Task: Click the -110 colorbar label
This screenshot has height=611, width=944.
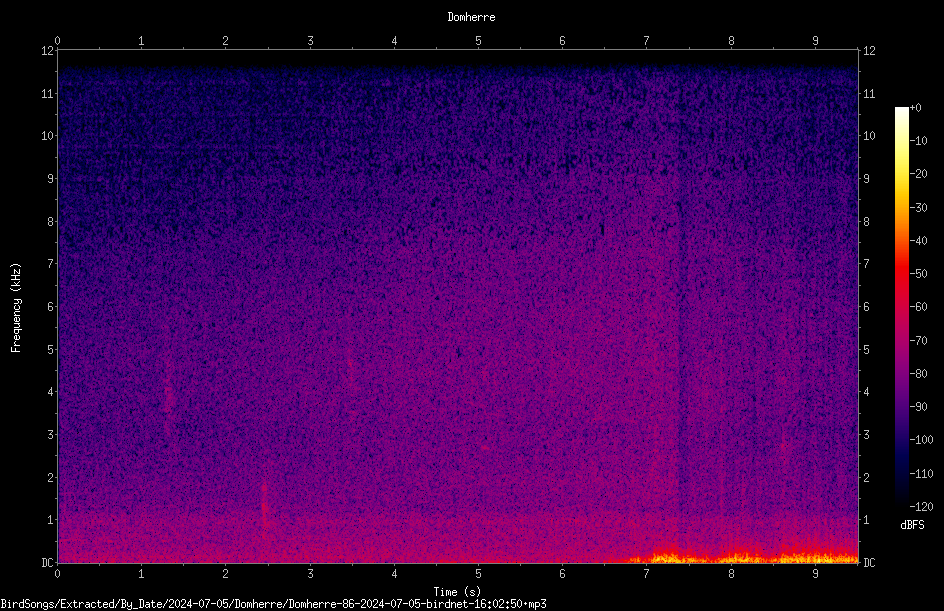Action: pos(921,474)
